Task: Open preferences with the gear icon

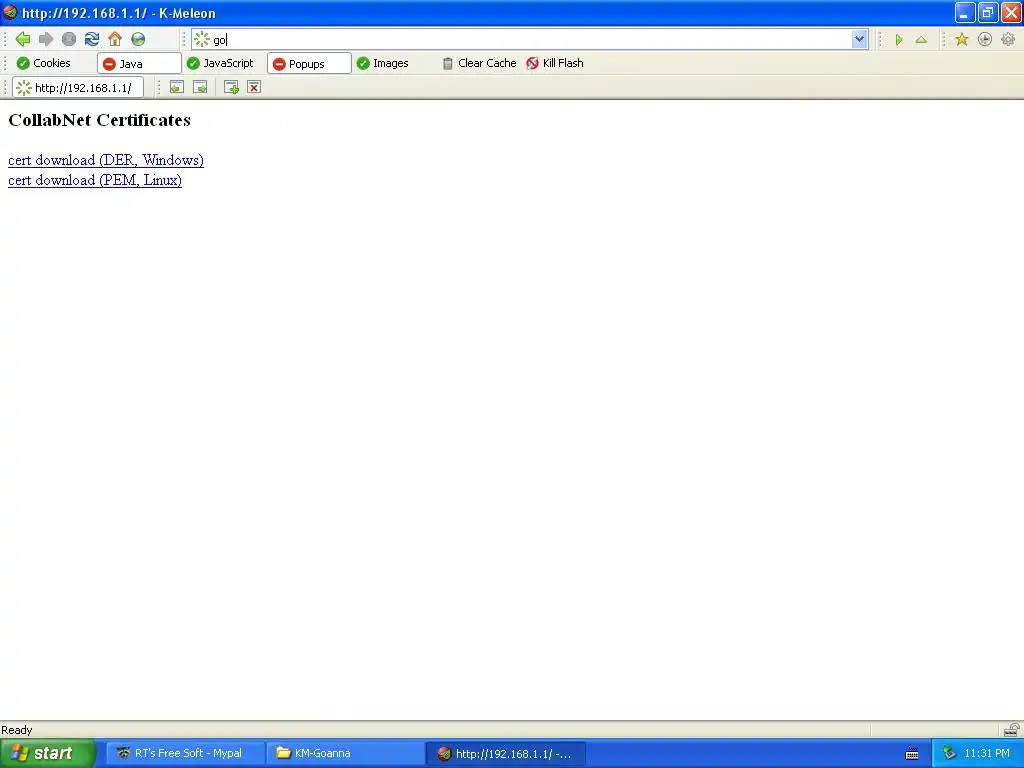Action: pyautogui.click(x=1008, y=40)
